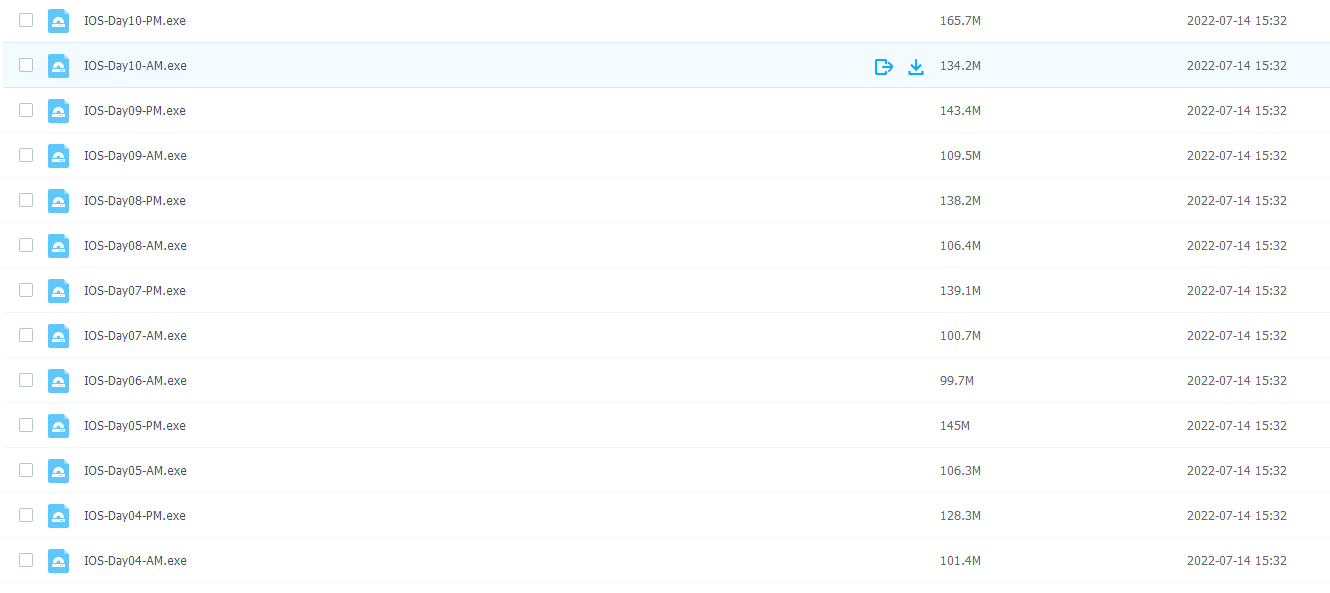Click the 143.4M size value
Viewport: 1330px width, 593px height.
pos(960,110)
